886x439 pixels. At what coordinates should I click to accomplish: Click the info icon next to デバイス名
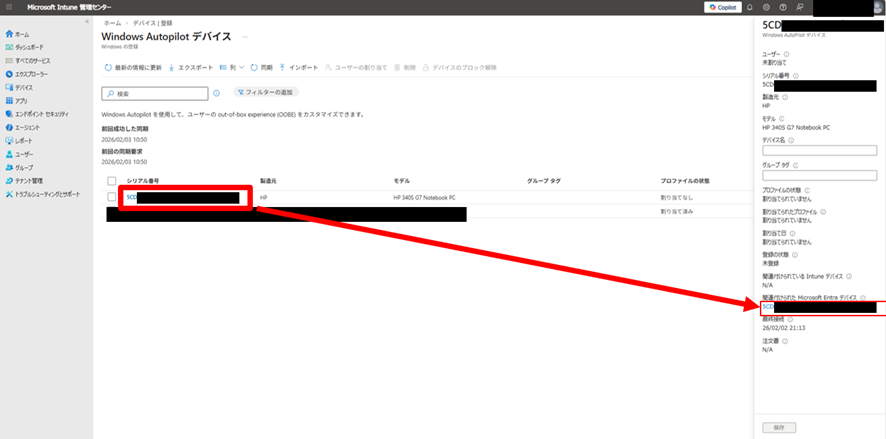point(791,140)
